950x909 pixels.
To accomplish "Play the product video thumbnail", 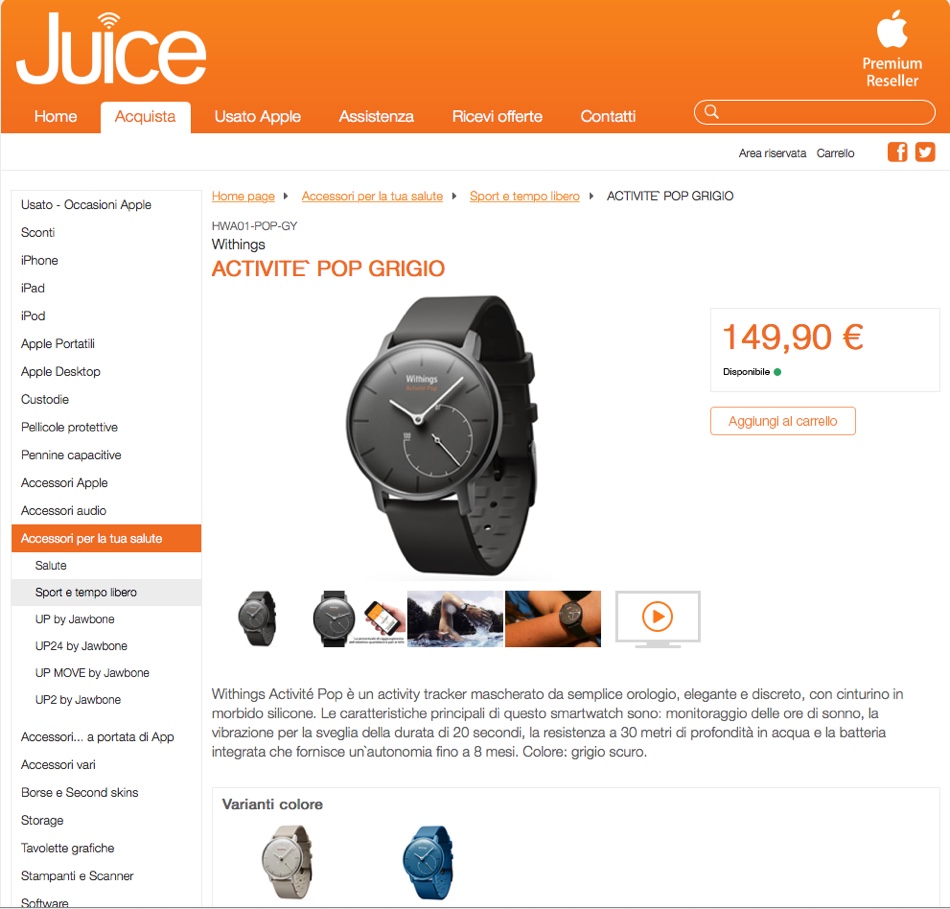I will [657, 618].
